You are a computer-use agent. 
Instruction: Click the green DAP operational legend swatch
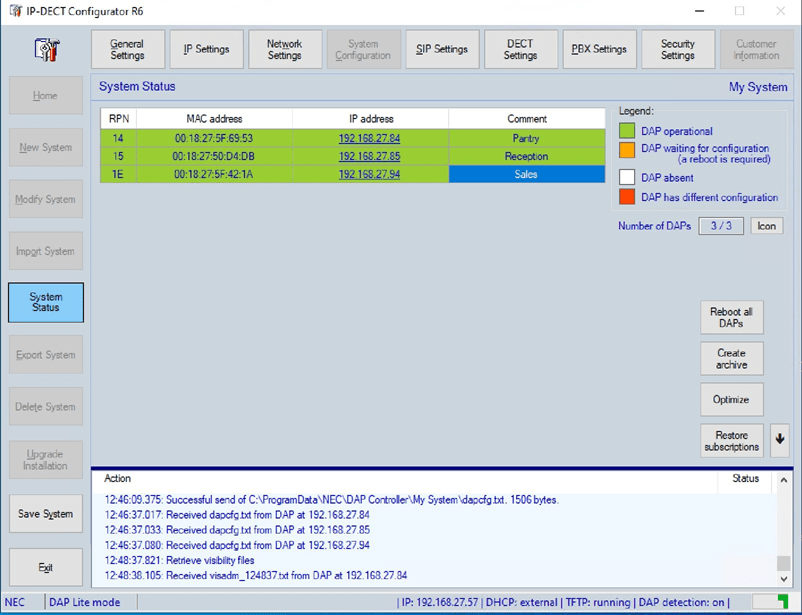pyautogui.click(x=627, y=130)
